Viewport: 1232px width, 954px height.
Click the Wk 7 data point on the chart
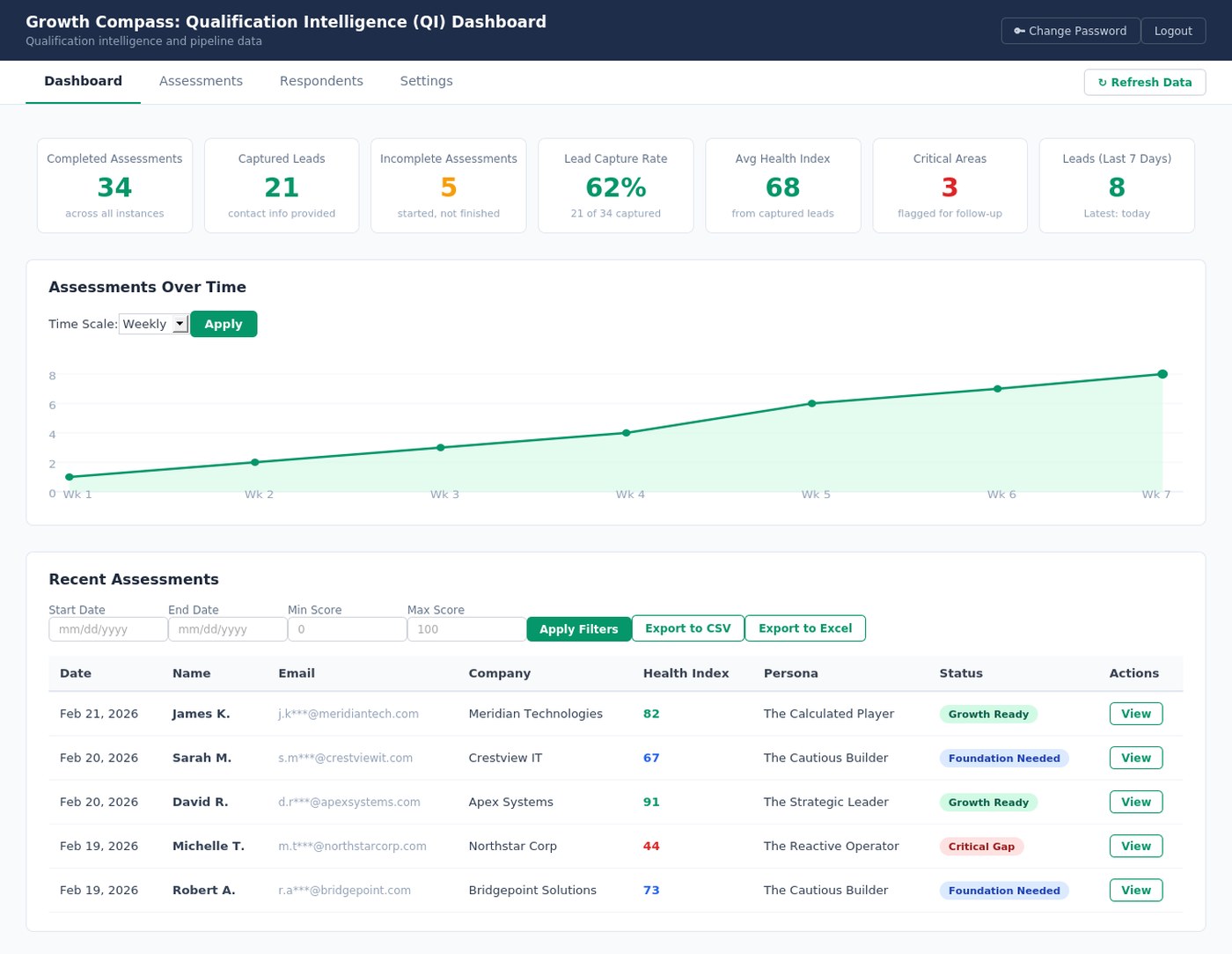pos(1162,373)
